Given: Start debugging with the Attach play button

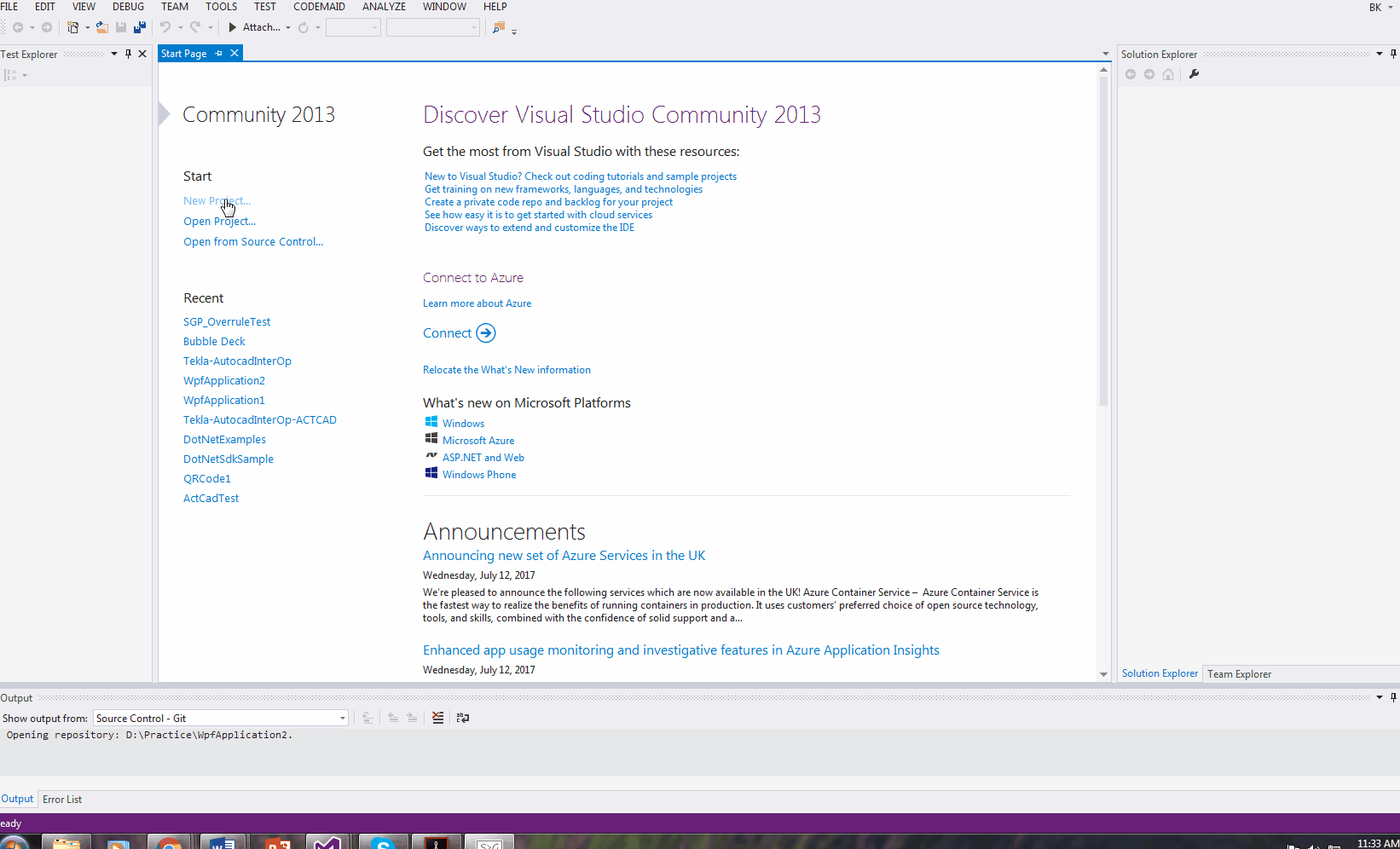Looking at the screenshot, I should [232, 27].
